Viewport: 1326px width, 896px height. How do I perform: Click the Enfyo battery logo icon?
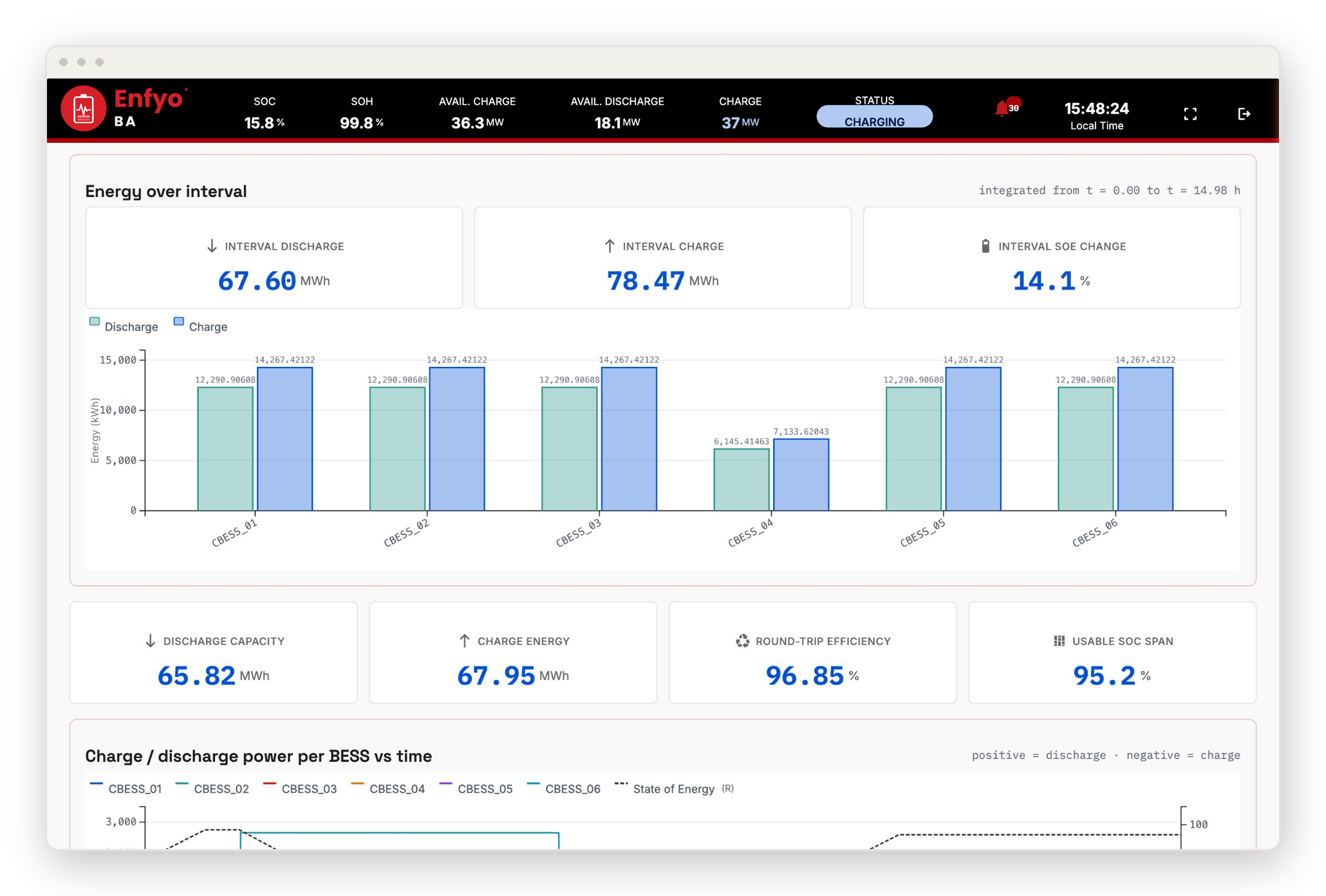pos(84,109)
